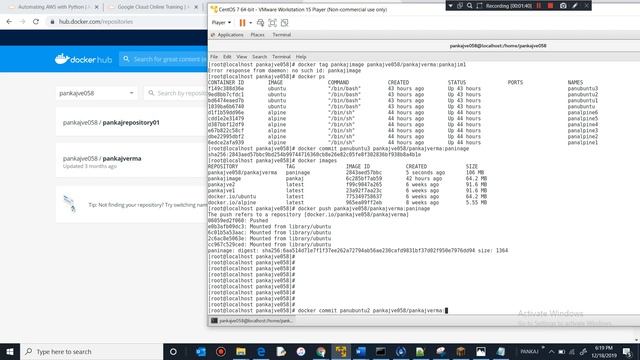Image resolution: width=640 pixels, height=360 pixels.
Task: Open Microsoft Word from the taskbar
Action: 361,351
